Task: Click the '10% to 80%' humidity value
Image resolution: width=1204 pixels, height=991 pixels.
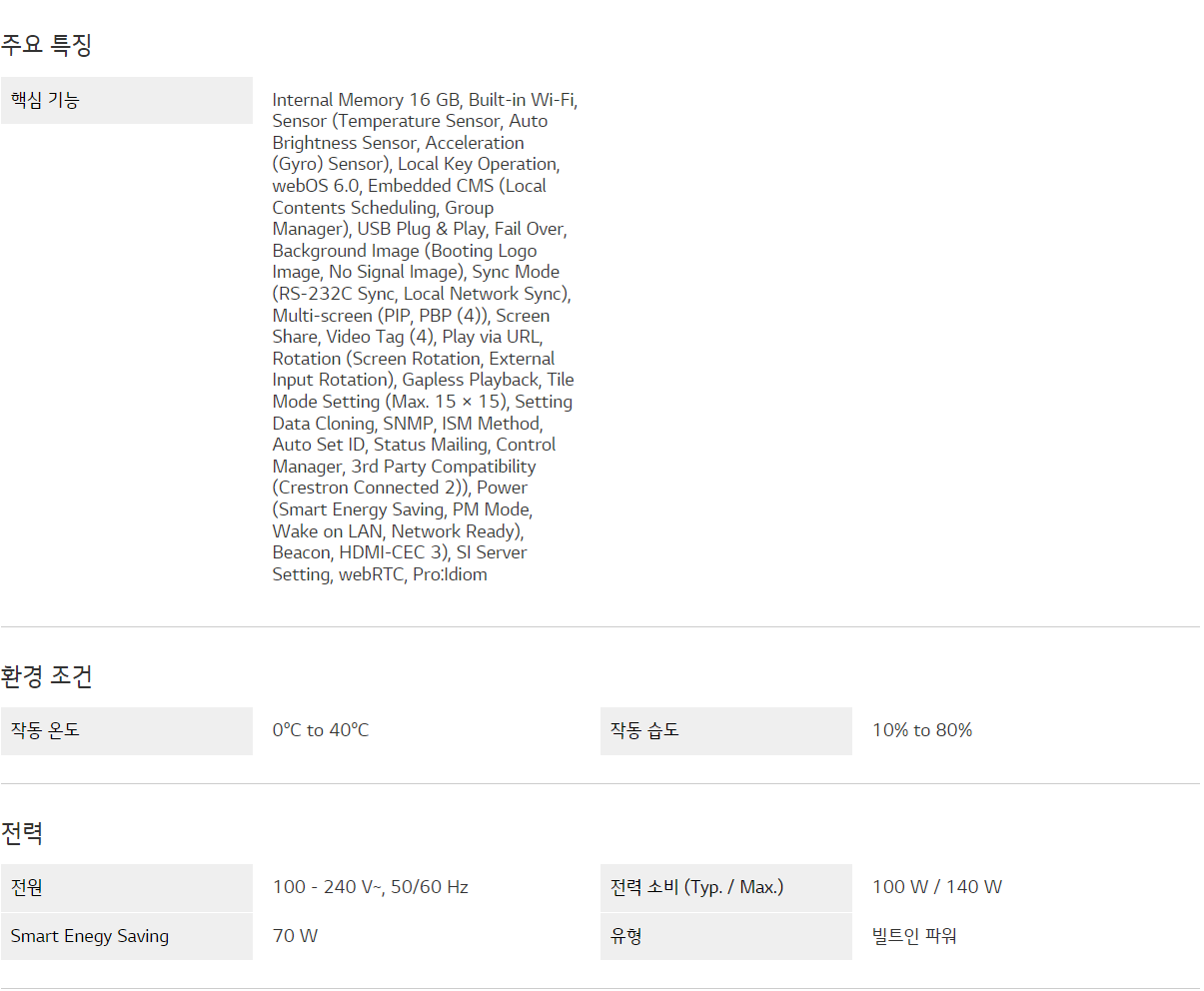Action: [x=922, y=730]
